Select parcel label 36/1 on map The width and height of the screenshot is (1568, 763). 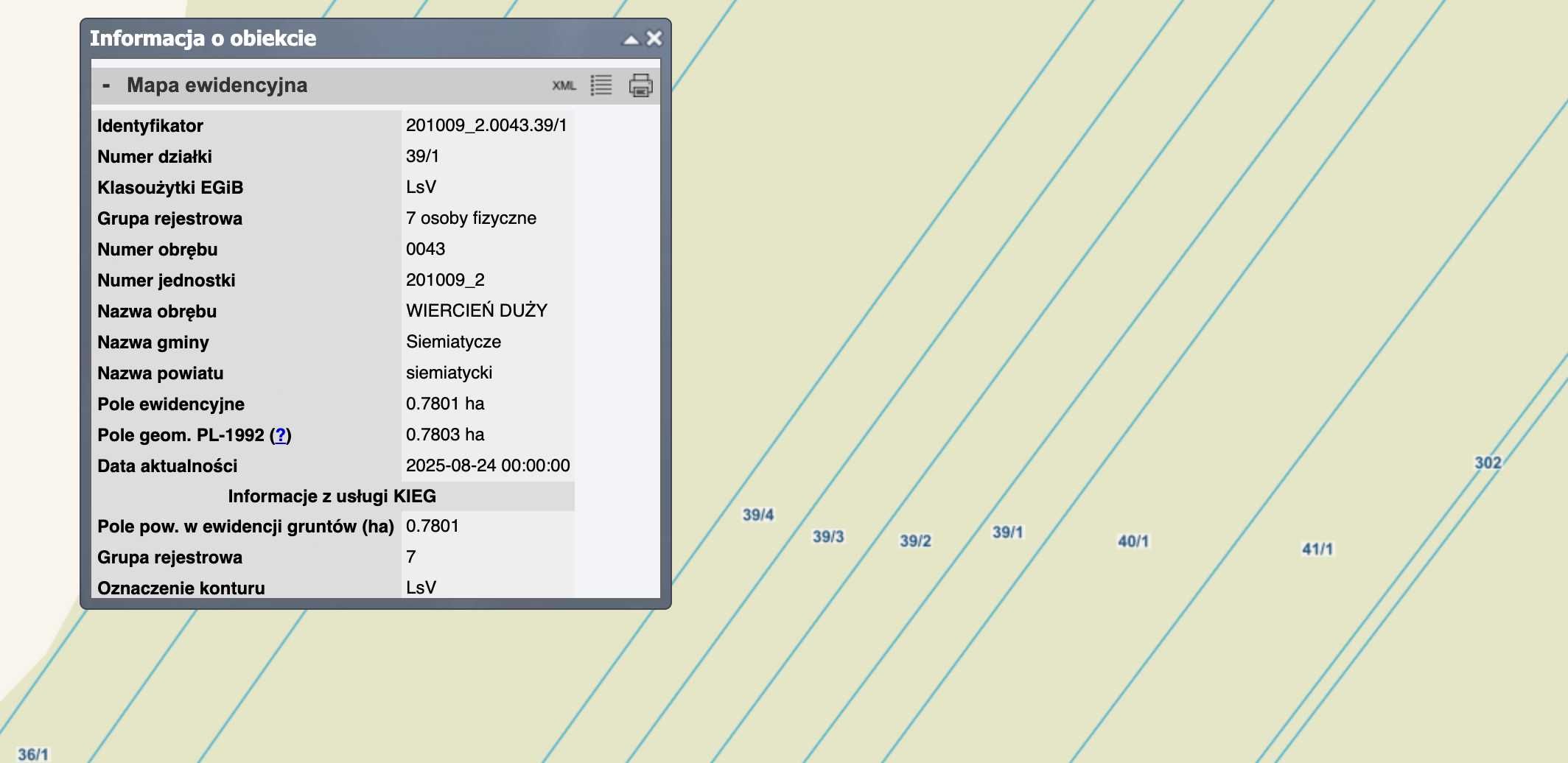(33, 753)
